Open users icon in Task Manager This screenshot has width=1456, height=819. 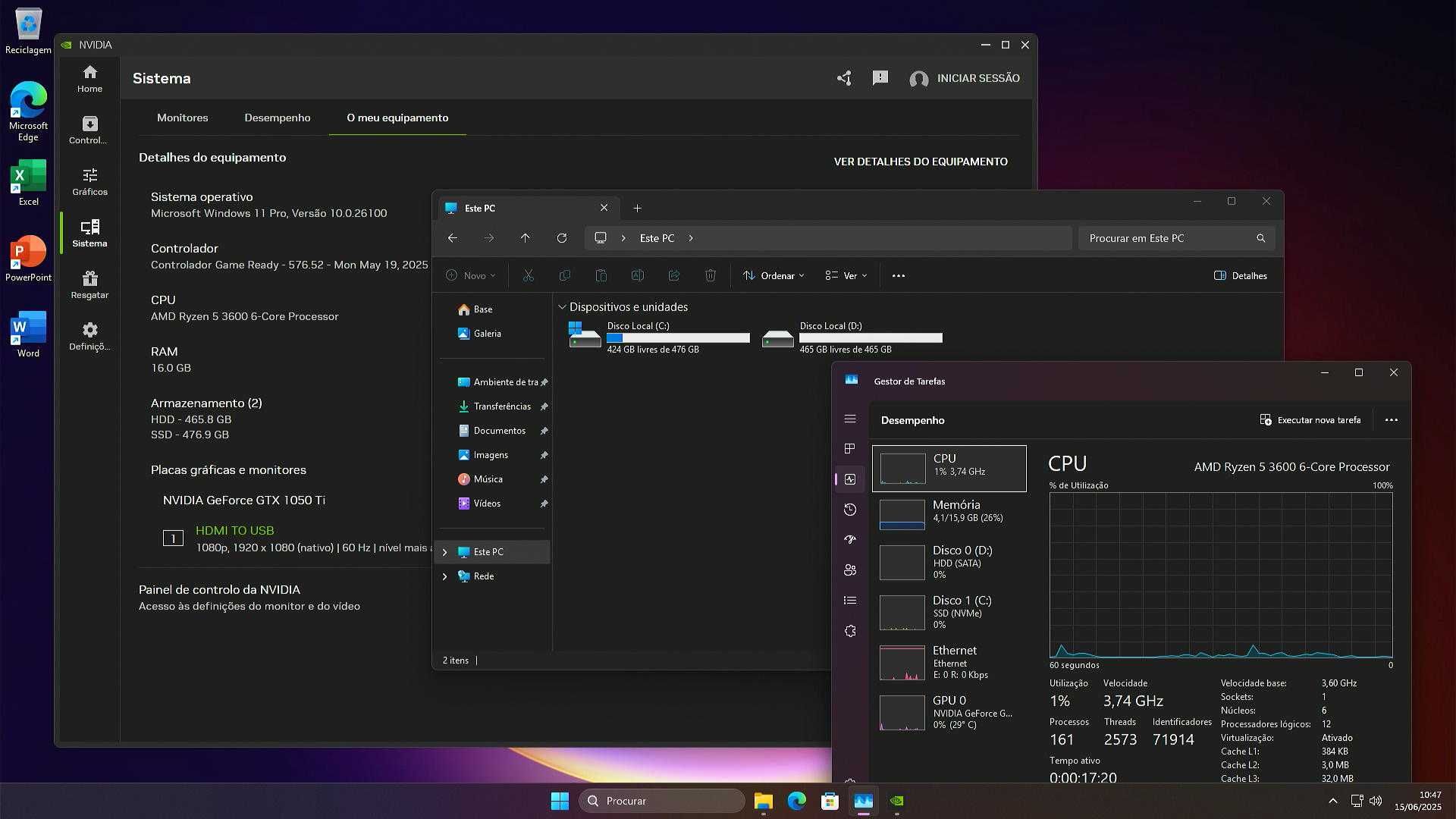click(x=850, y=570)
